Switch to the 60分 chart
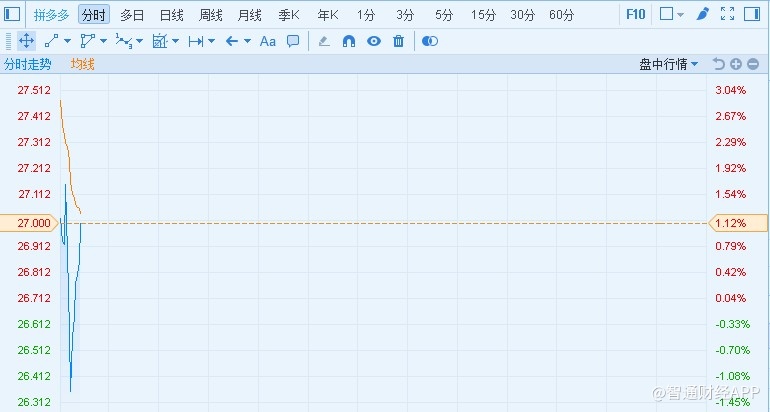The height and width of the screenshot is (412, 770). pos(562,15)
